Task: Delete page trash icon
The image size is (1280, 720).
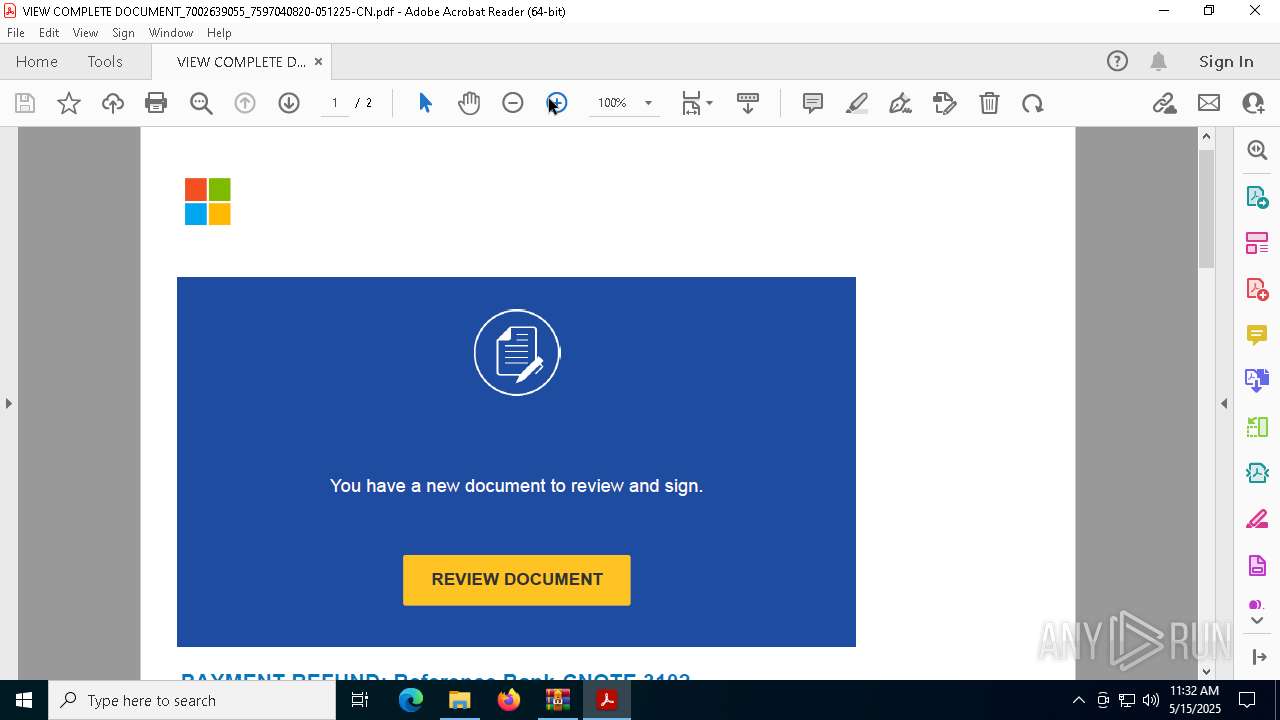Action: 989,103
